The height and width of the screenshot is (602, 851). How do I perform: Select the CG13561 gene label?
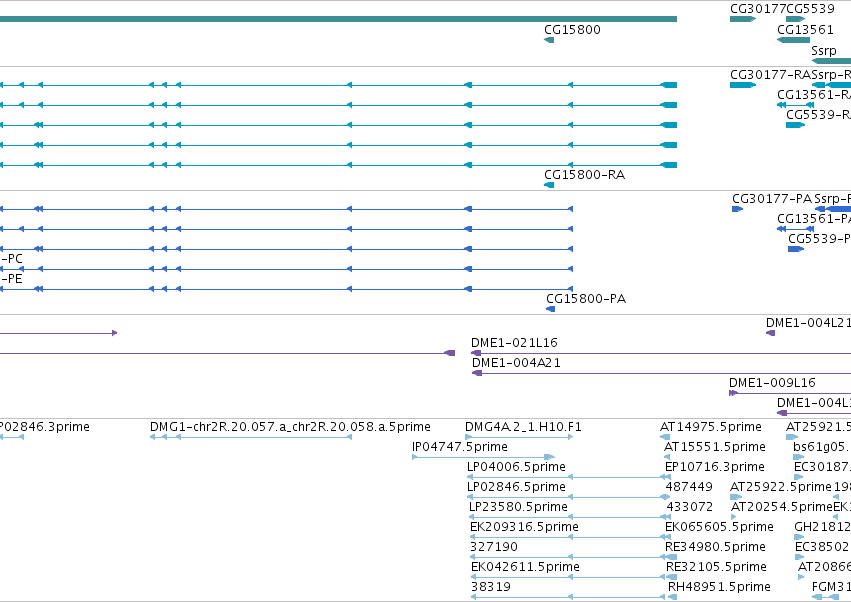805,30
